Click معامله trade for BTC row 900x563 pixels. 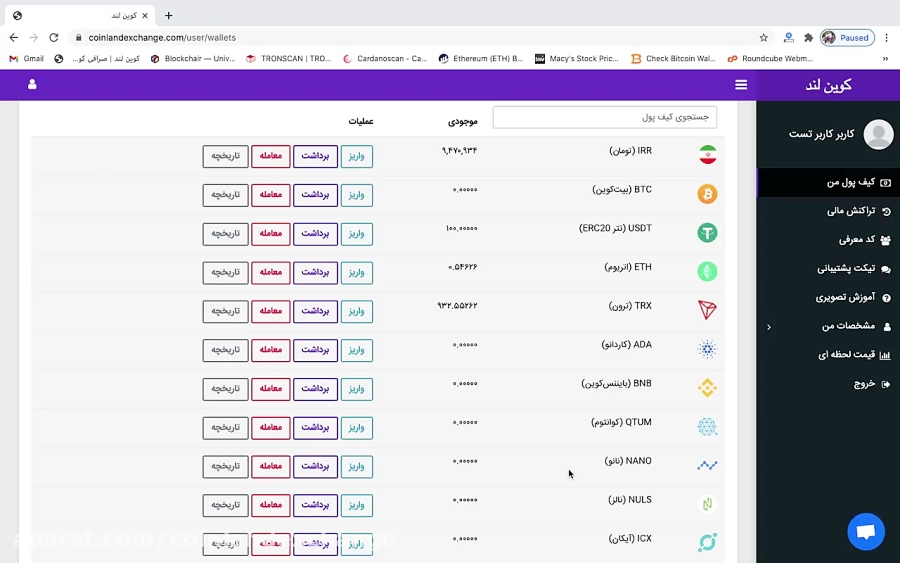point(270,195)
